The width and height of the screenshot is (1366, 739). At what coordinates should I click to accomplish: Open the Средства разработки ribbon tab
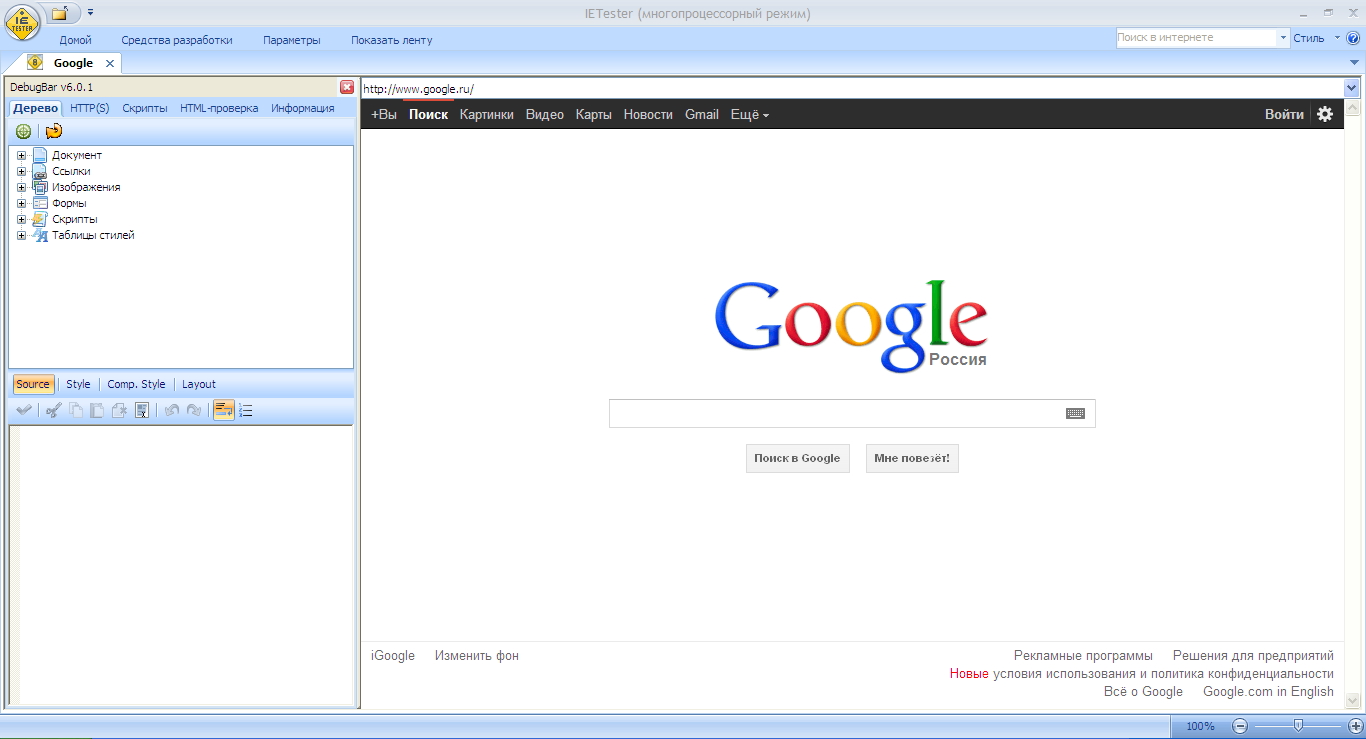pos(177,40)
